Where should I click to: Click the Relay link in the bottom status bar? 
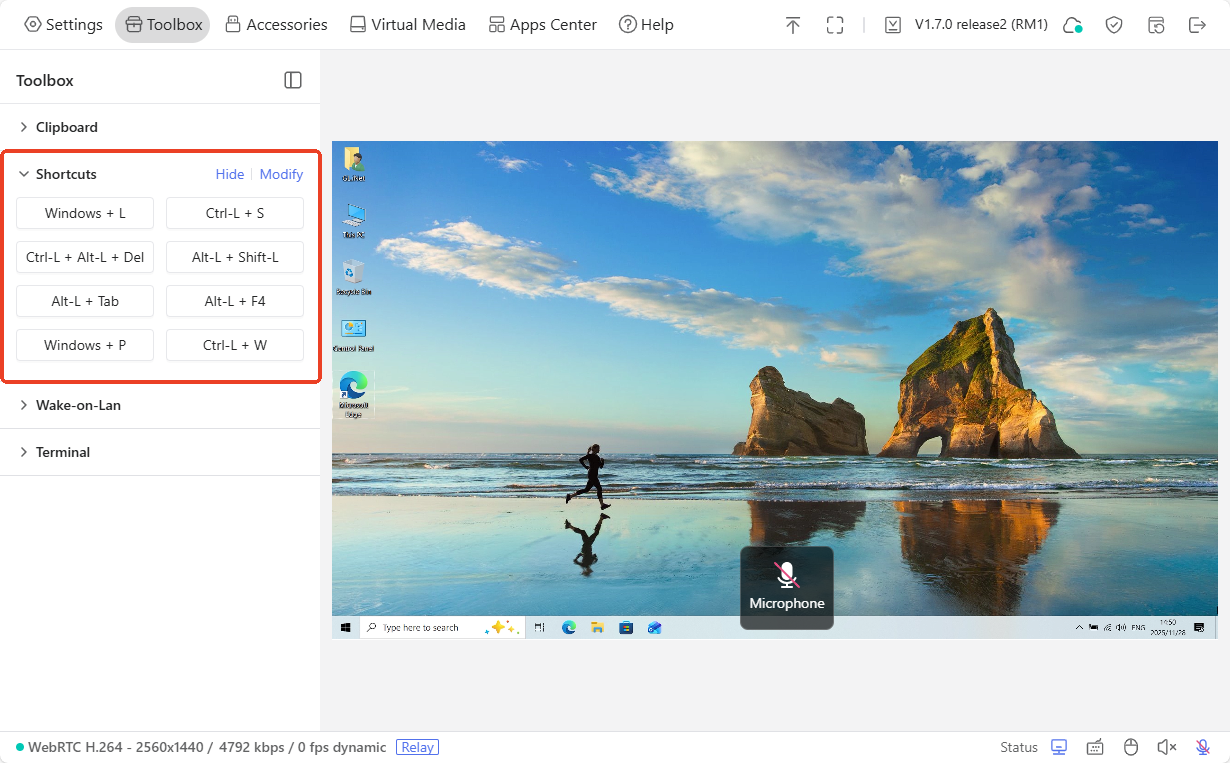[x=417, y=747]
